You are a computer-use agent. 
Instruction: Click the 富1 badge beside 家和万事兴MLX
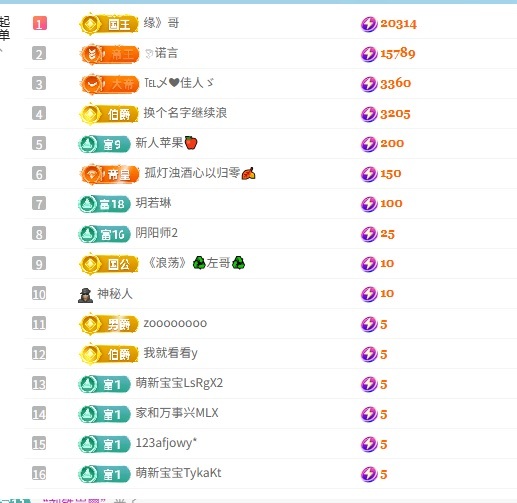[x=104, y=414]
